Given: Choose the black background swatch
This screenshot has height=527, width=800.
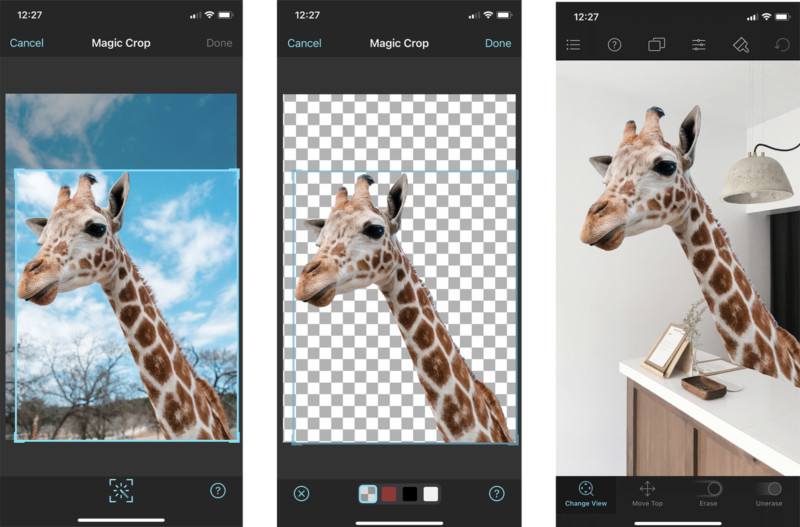Looking at the screenshot, I should point(410,494).
